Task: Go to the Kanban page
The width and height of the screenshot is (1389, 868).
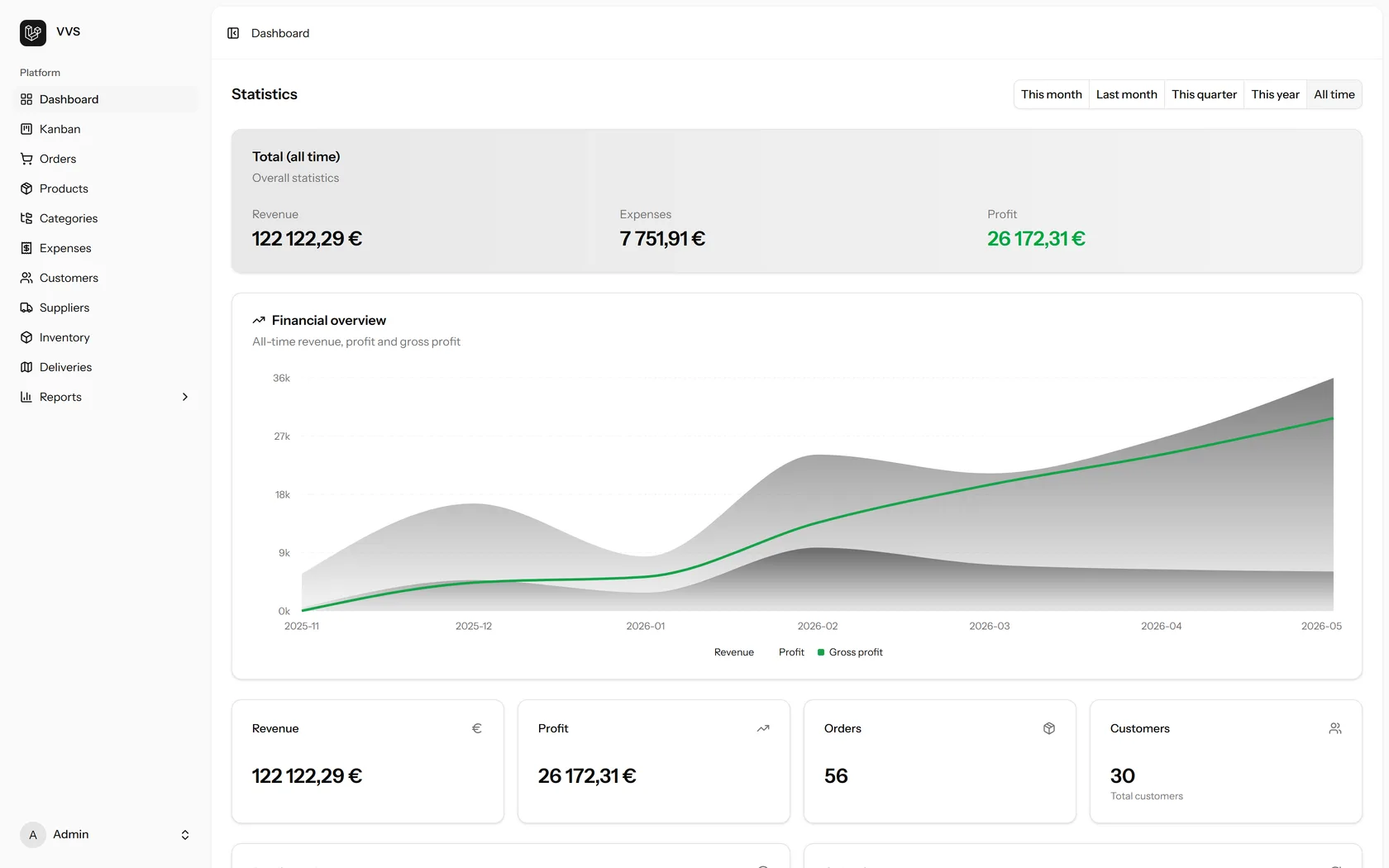Action: point(106,129)
